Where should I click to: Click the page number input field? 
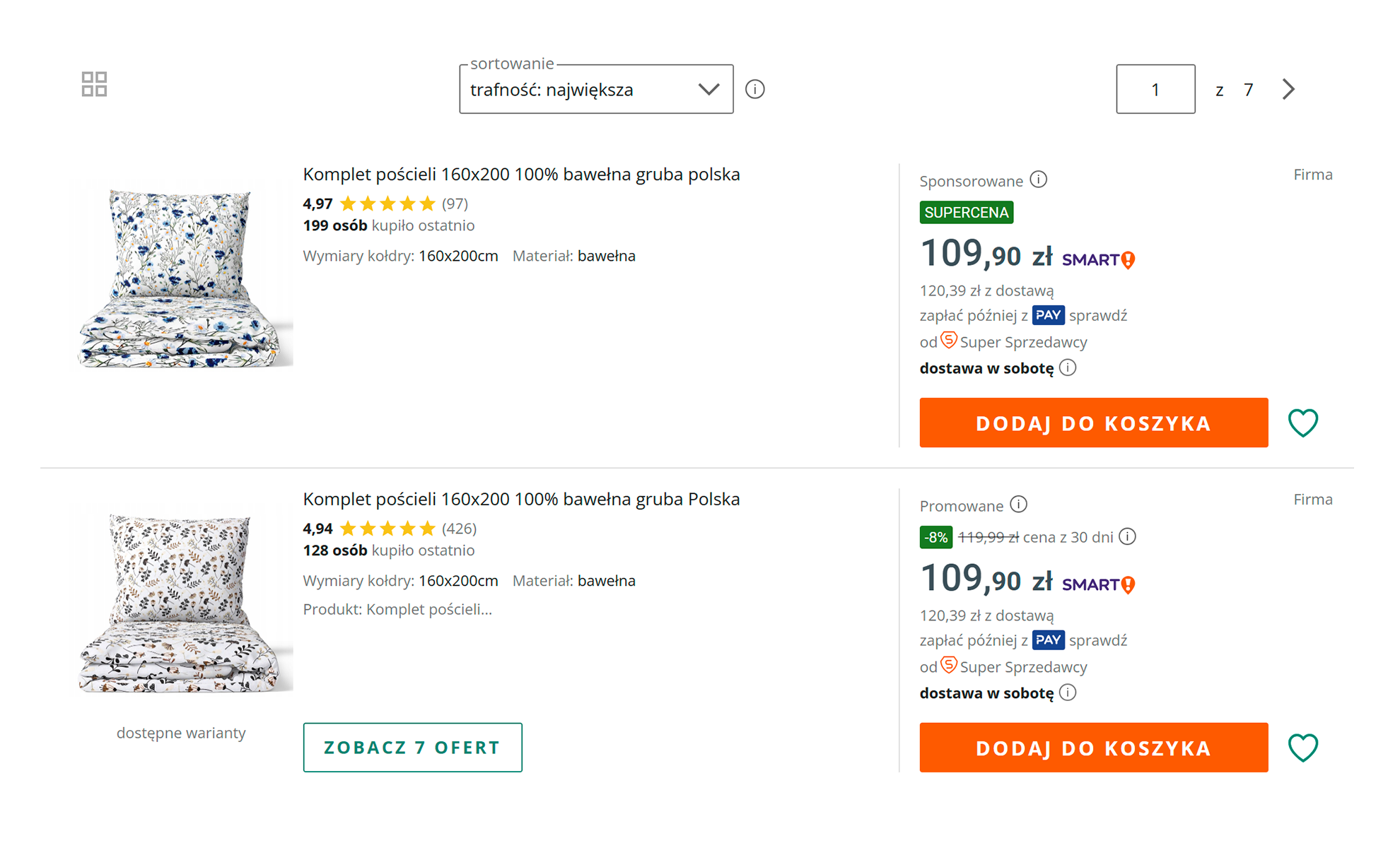1155,90
